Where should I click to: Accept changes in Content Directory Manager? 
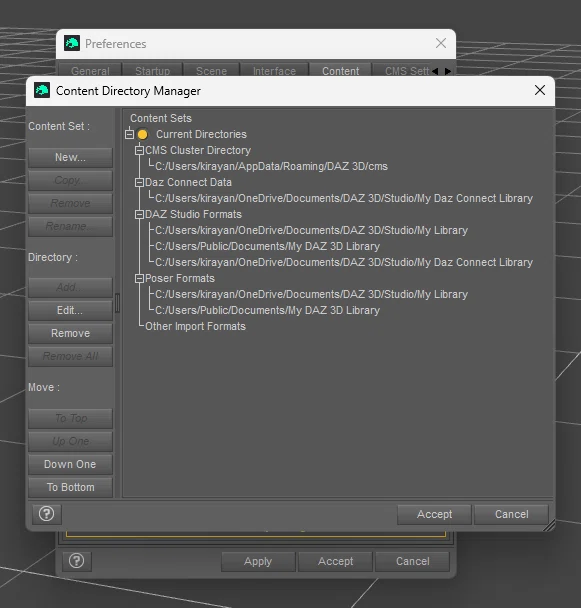click(434, 514)
